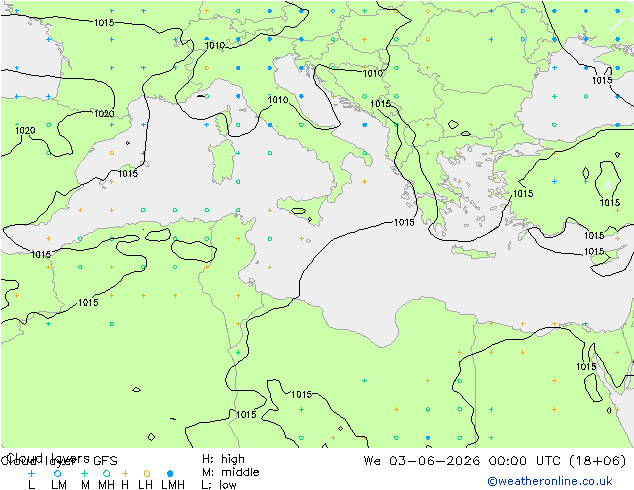The height and width of the screenshot is (490, 634).
Task: Click the '(18+06)' forecast run text
Action: click(597, 461)
